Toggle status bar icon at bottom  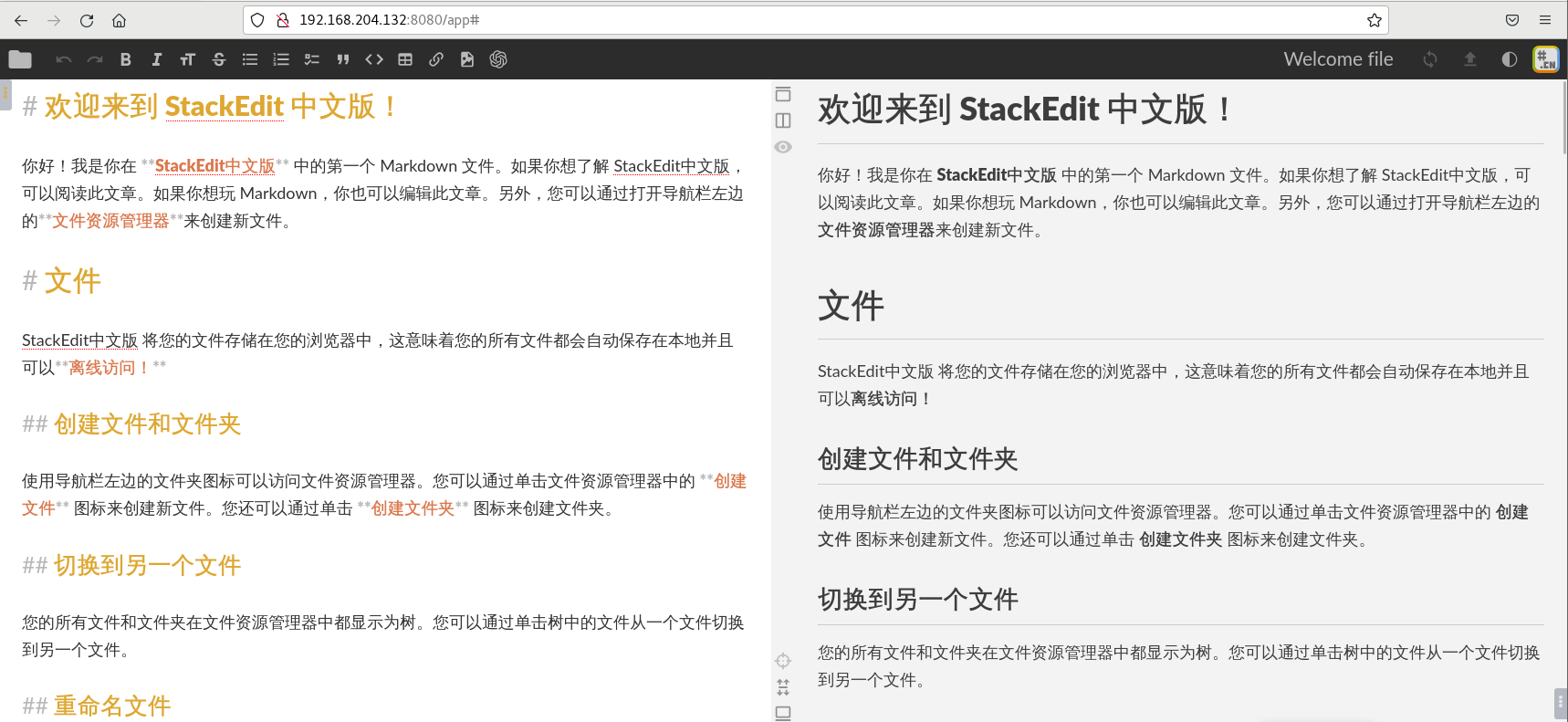pyautogui.click(x=783, y=713)
